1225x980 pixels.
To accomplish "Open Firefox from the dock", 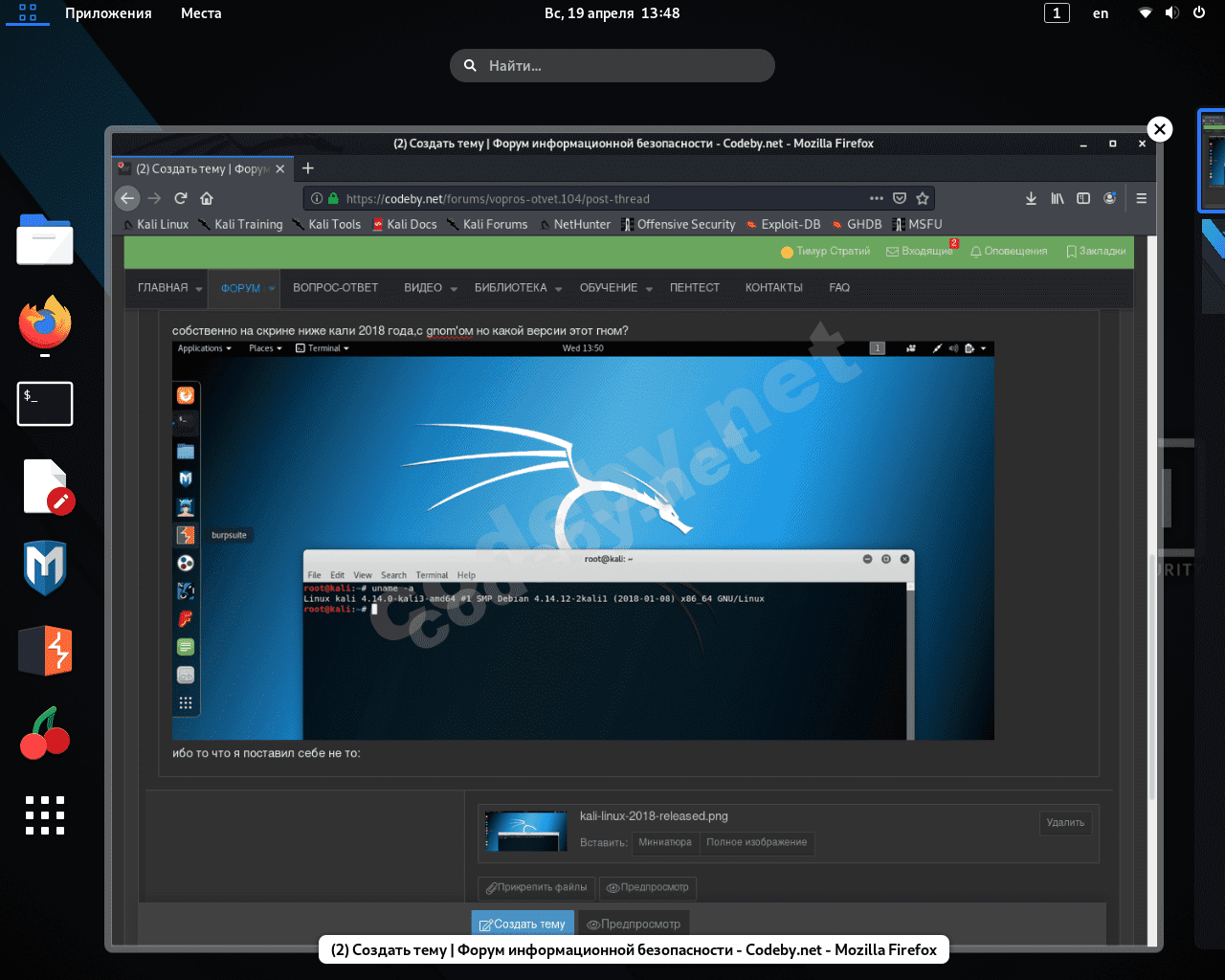I will (45, 323).
